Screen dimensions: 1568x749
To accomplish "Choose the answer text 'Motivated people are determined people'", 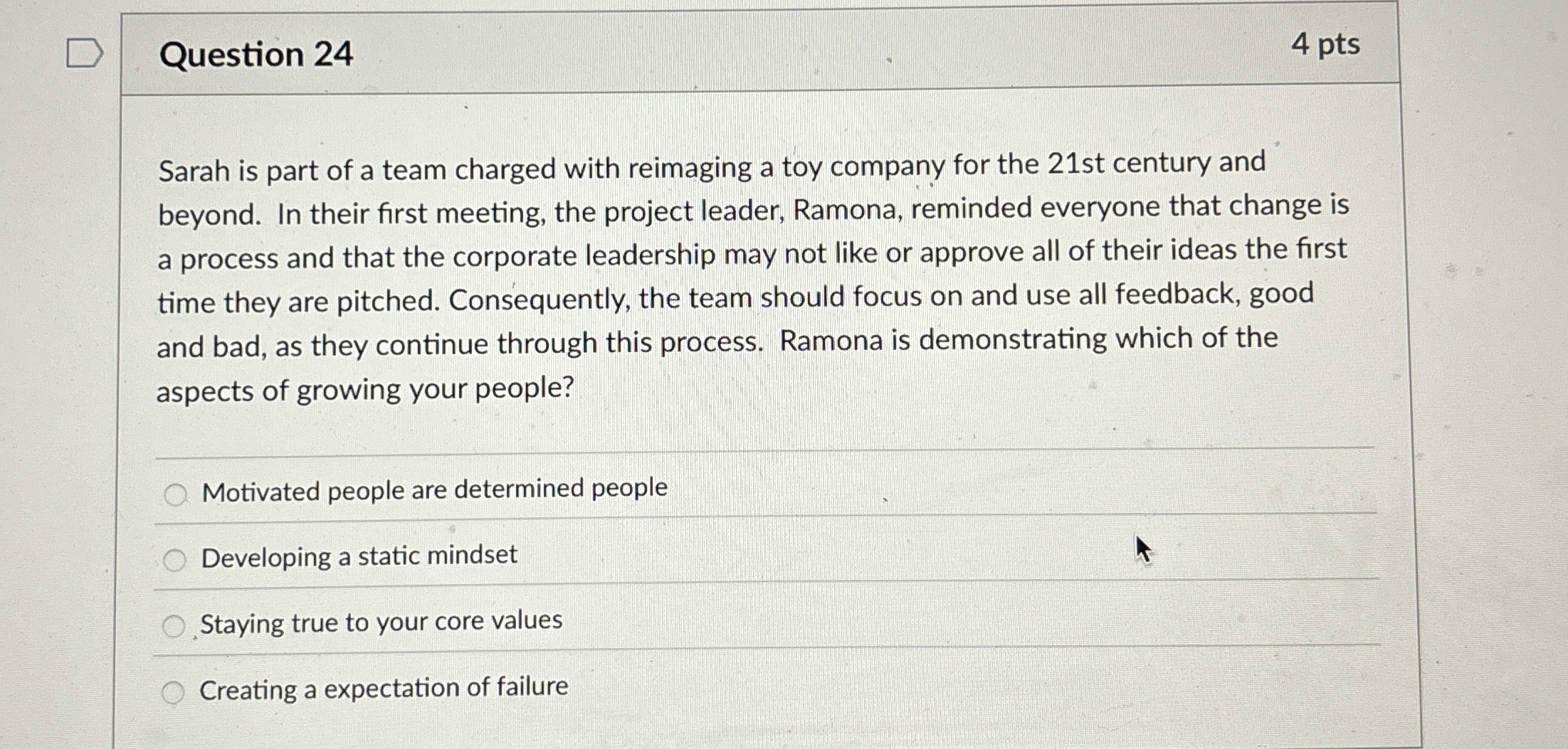I will [432, 489].
